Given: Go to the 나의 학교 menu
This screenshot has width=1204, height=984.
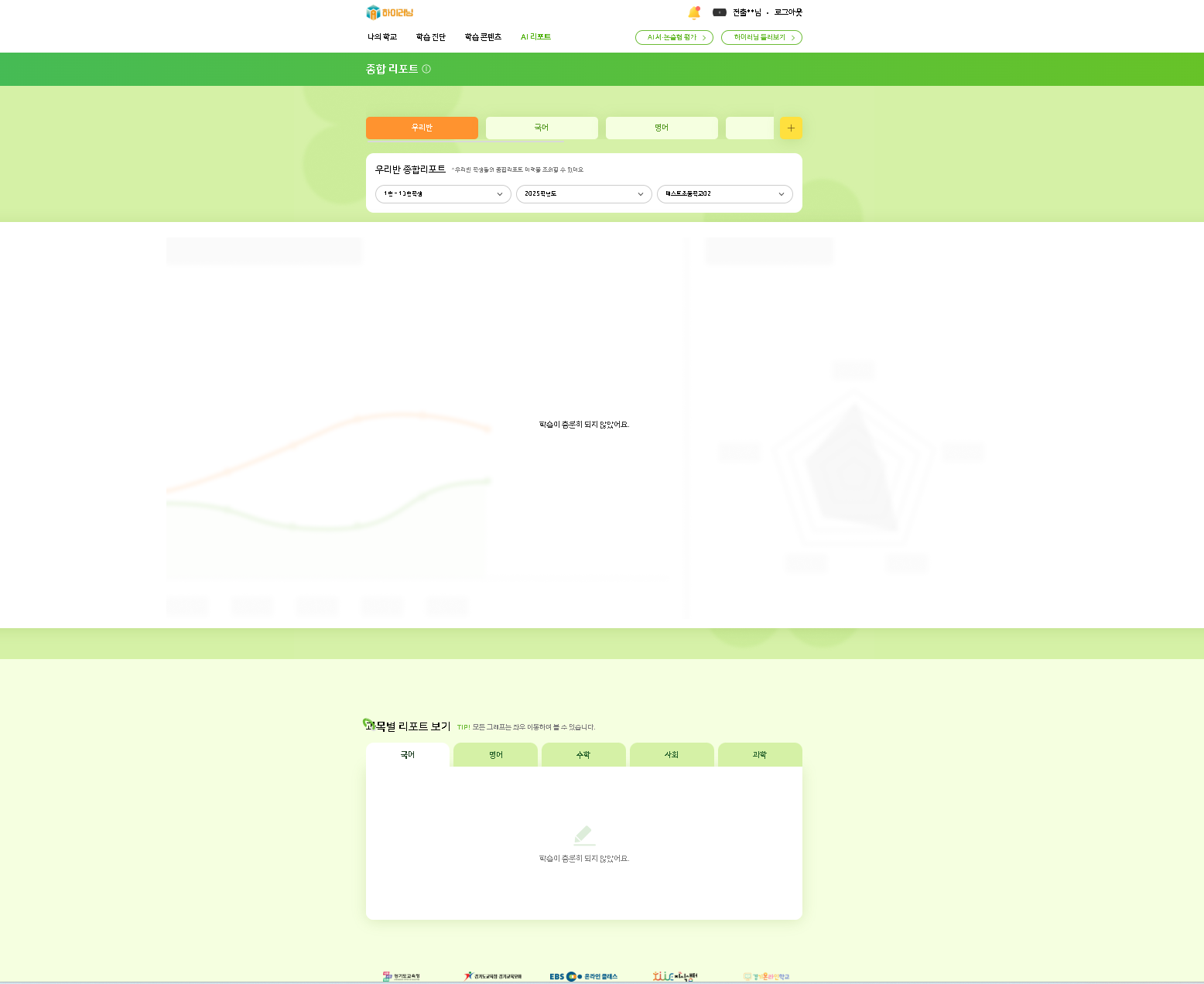Looking at the screenshot, I should tap(382, 37).
